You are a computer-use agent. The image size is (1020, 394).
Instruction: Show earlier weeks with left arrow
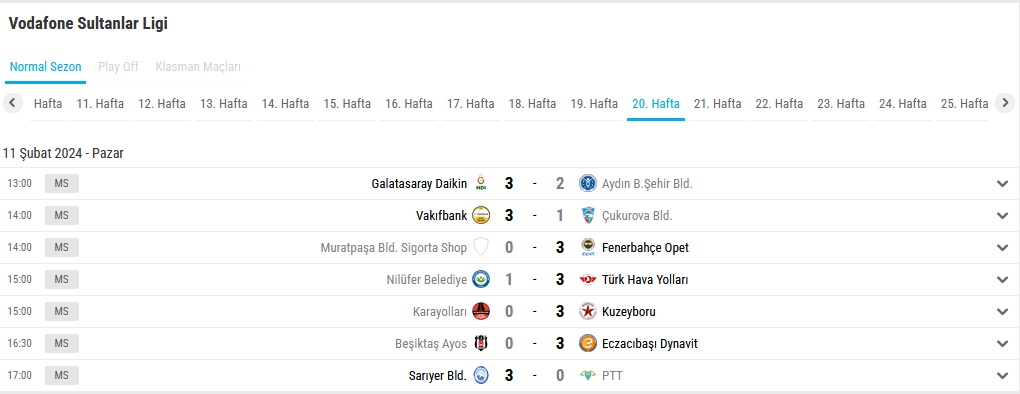coord(13,103)
